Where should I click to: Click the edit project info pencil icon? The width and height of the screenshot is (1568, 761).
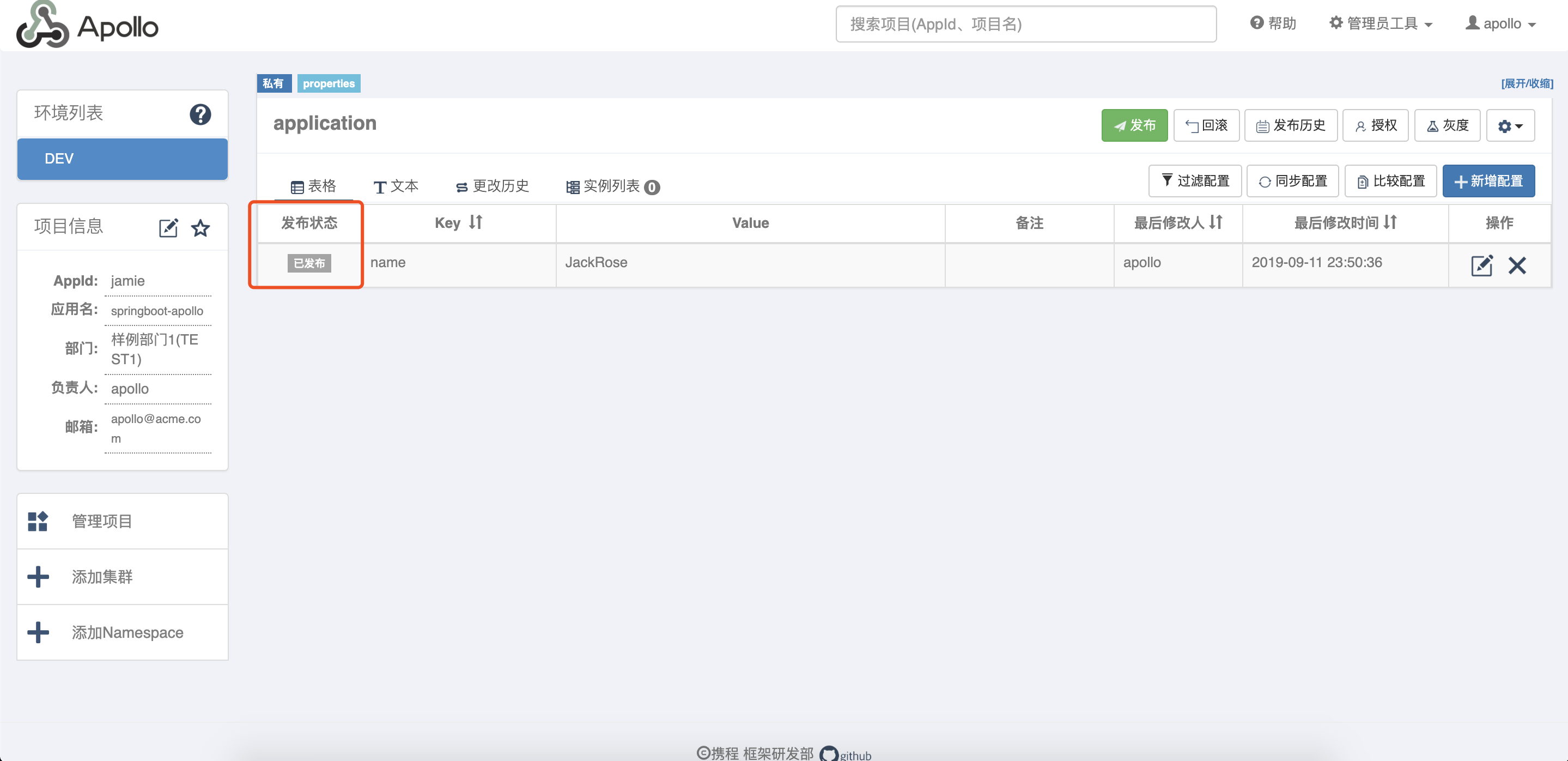(168, 228)
